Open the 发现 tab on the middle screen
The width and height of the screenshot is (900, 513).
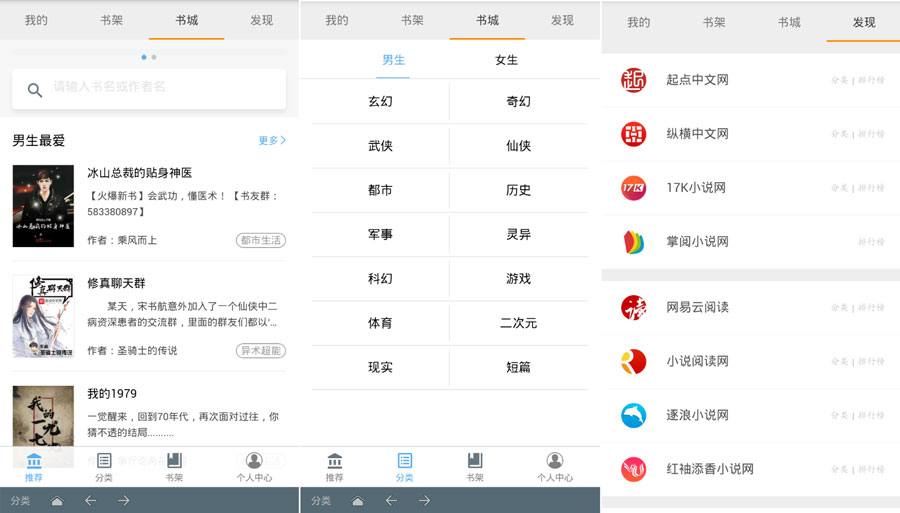click(562, 20)
